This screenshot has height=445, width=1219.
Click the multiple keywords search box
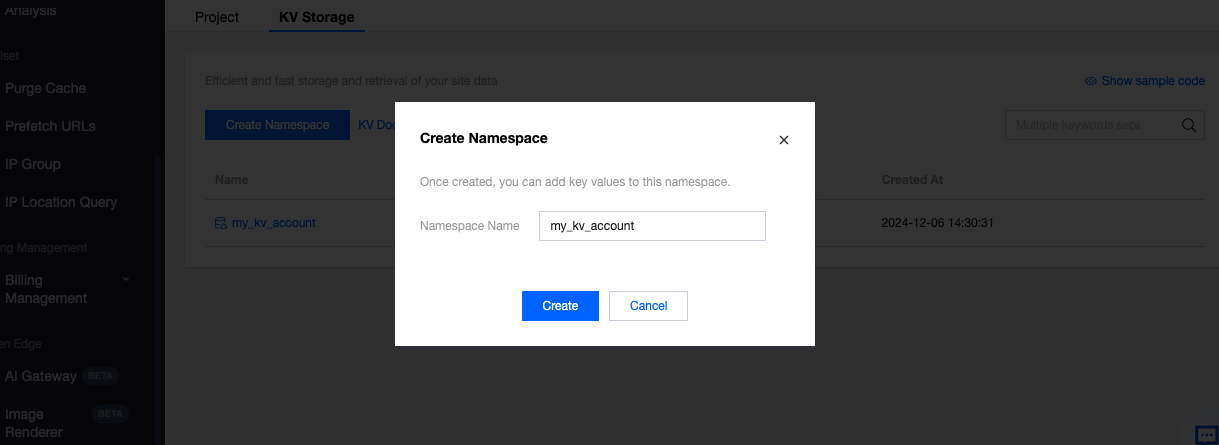click(1090, 125)
